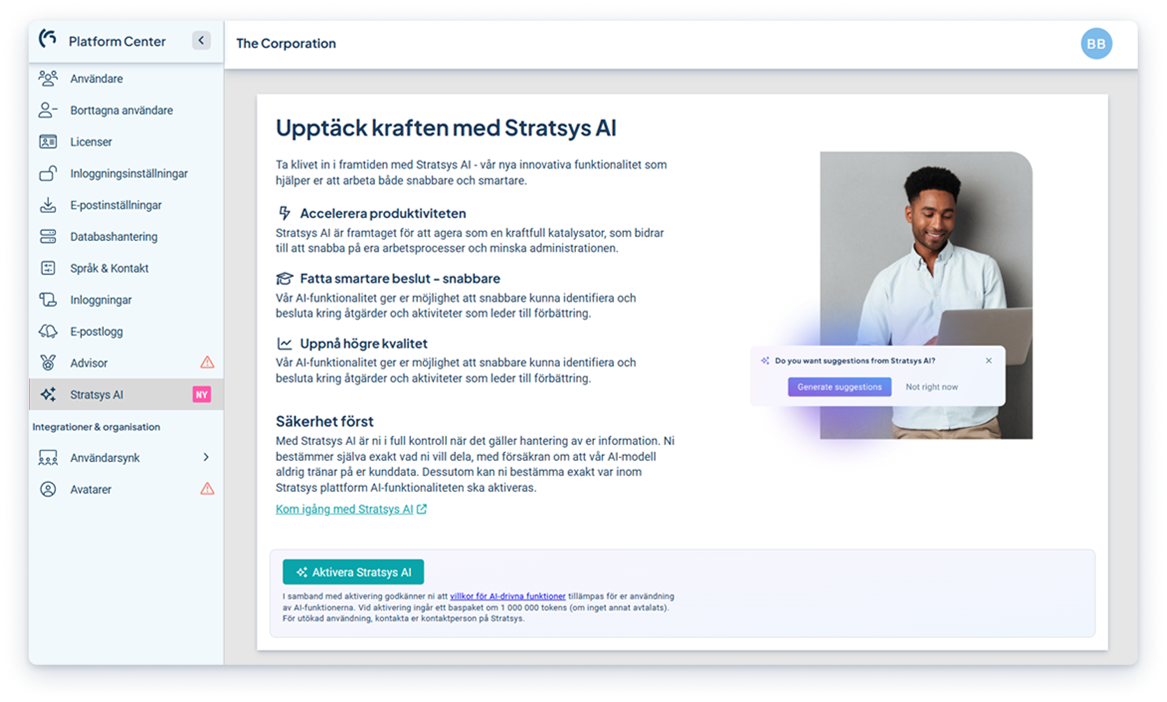This screenshot has width=1167, height=702.
Task: Click the Advisor medal icon
Action: pyautogui.click(x=47, y=363)
